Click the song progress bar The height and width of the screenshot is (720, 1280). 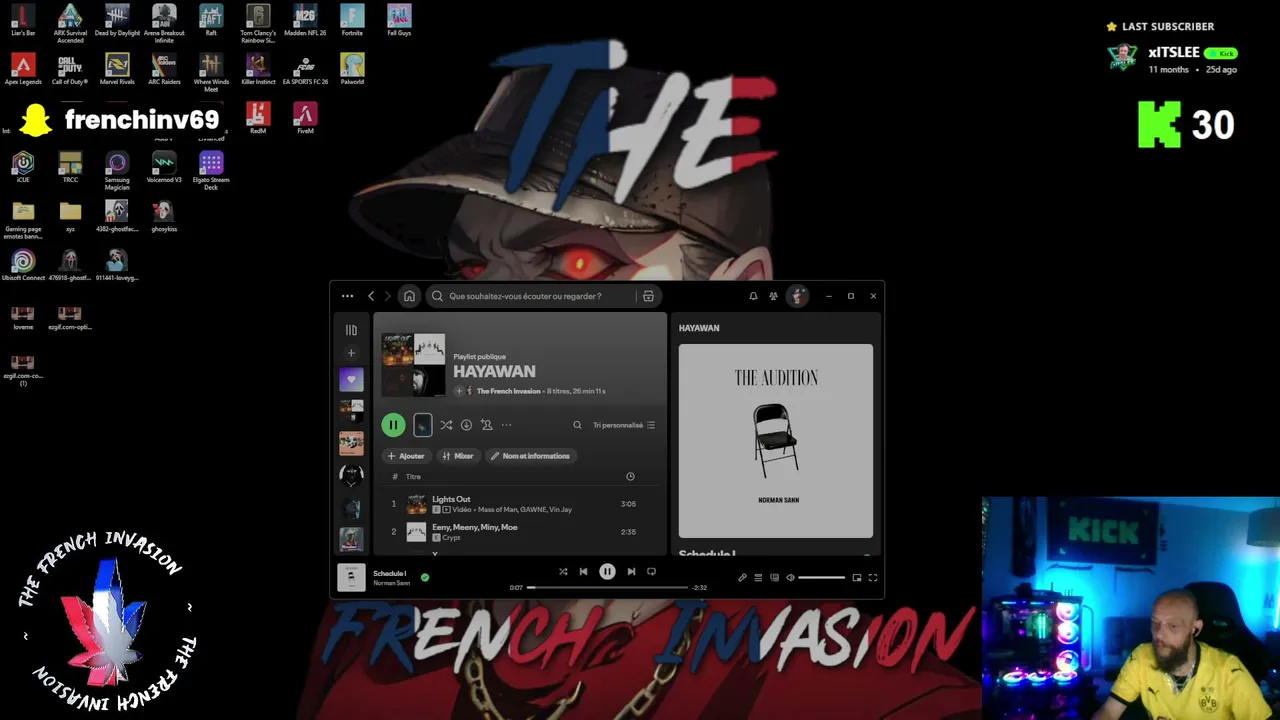click(x=608, y=587)
